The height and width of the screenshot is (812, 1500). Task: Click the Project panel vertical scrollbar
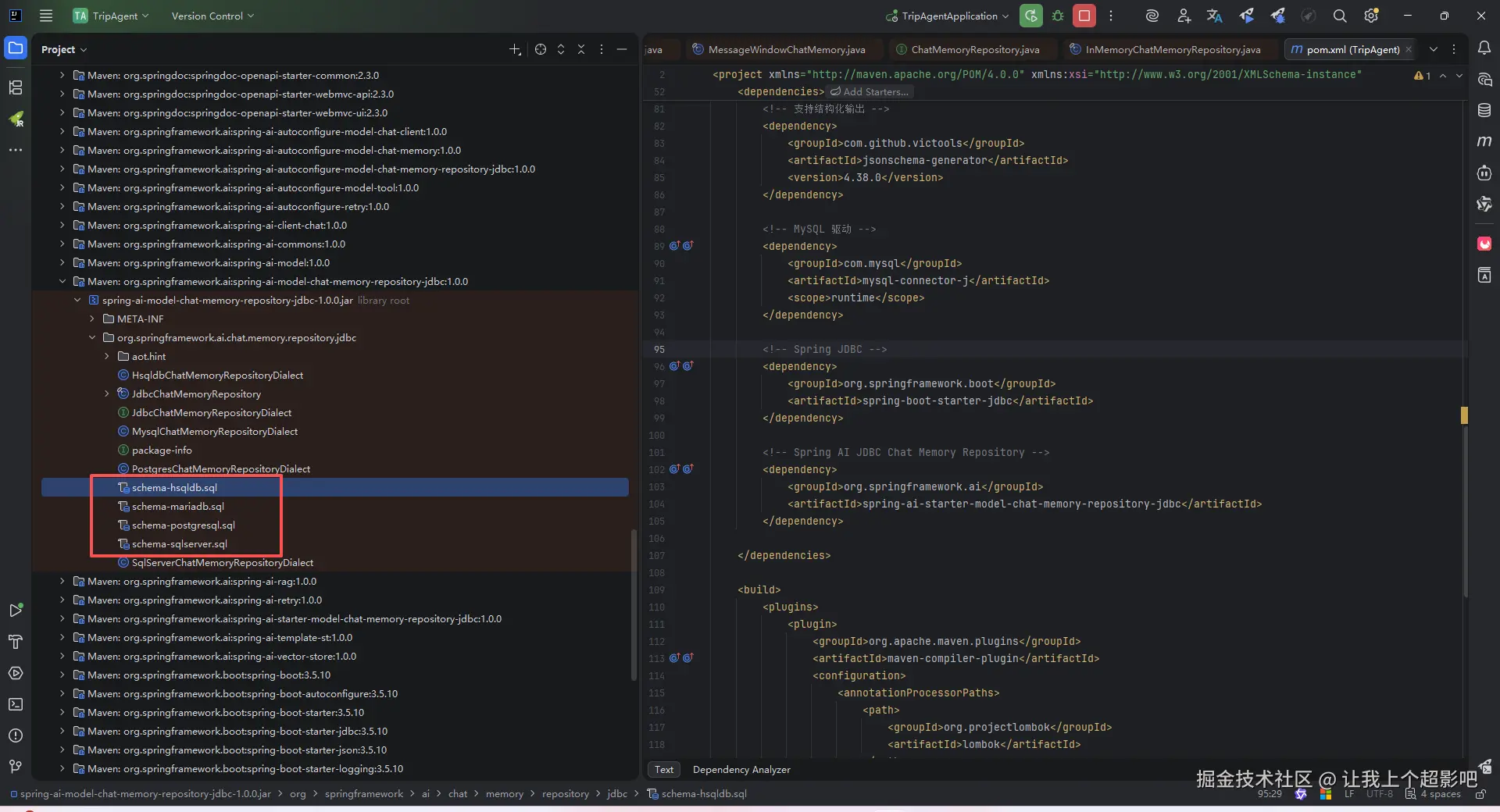point(634,605)
